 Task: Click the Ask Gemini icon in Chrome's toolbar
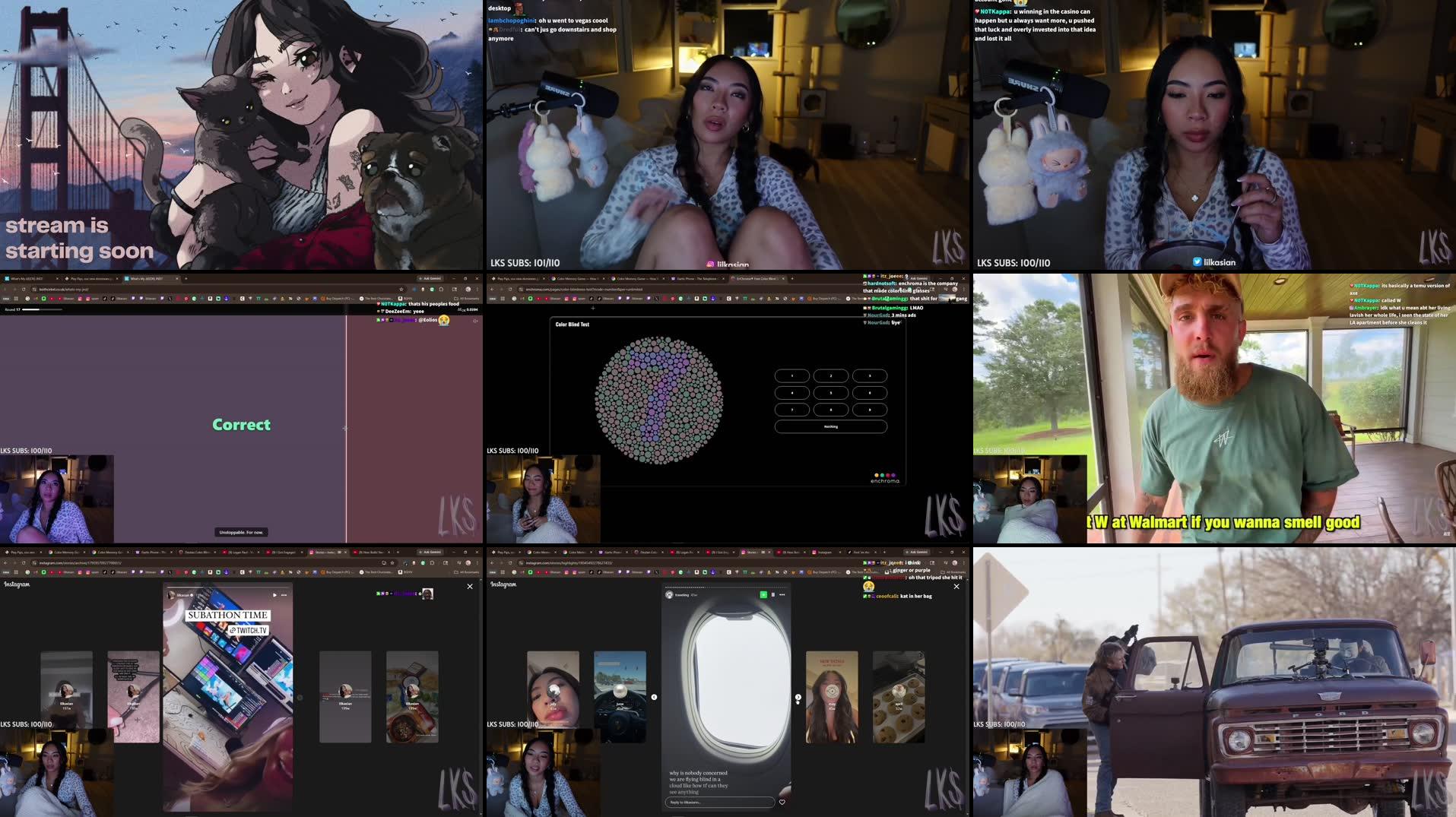coord(918,553)
